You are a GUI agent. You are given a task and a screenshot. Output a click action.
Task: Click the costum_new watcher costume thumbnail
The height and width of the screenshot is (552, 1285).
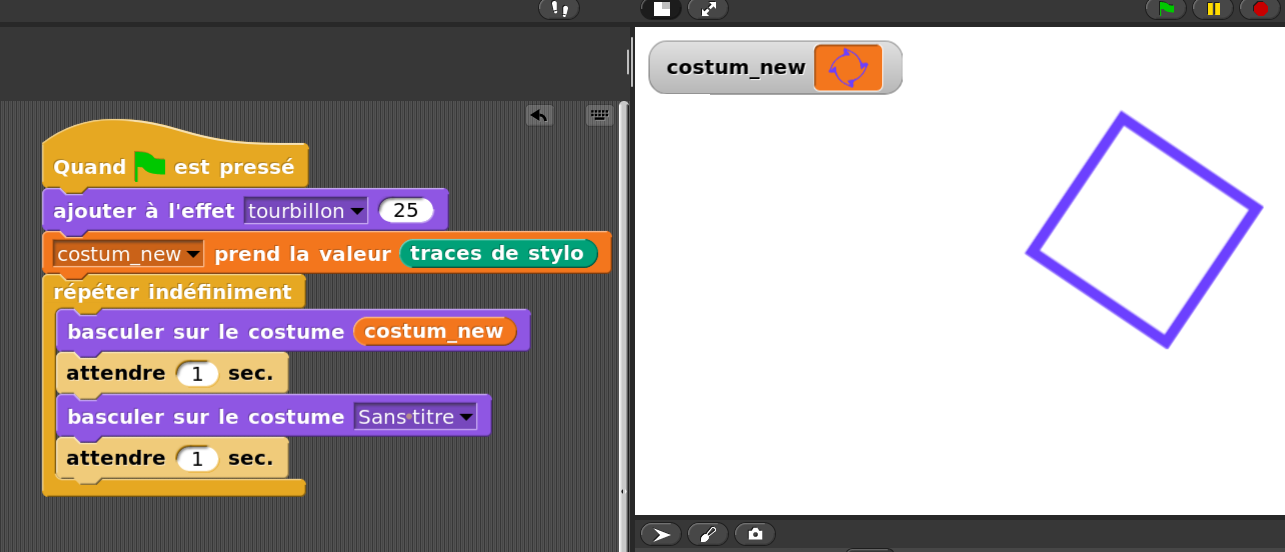(x=848, y=68)
